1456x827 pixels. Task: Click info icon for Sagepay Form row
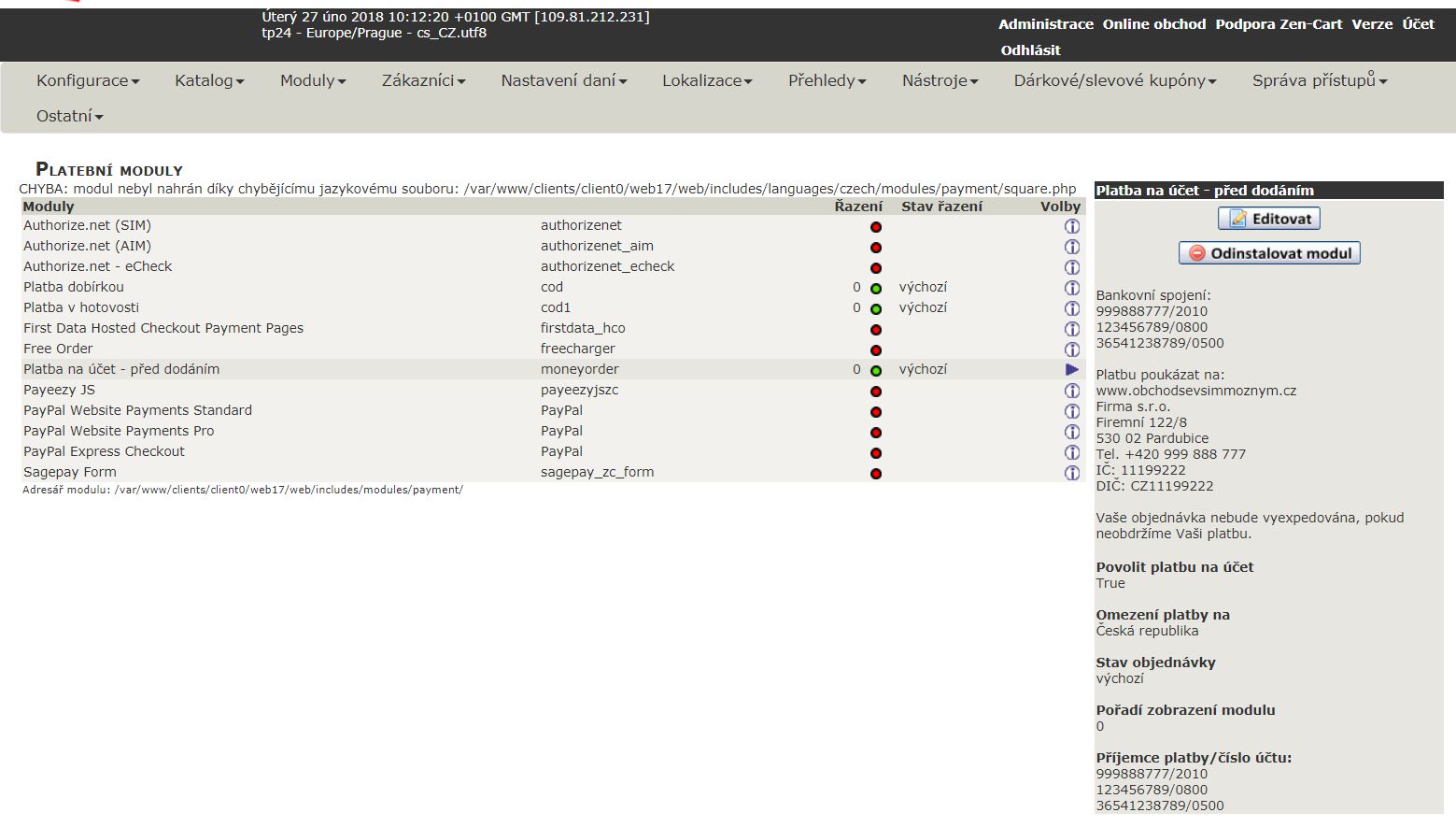1071,473
